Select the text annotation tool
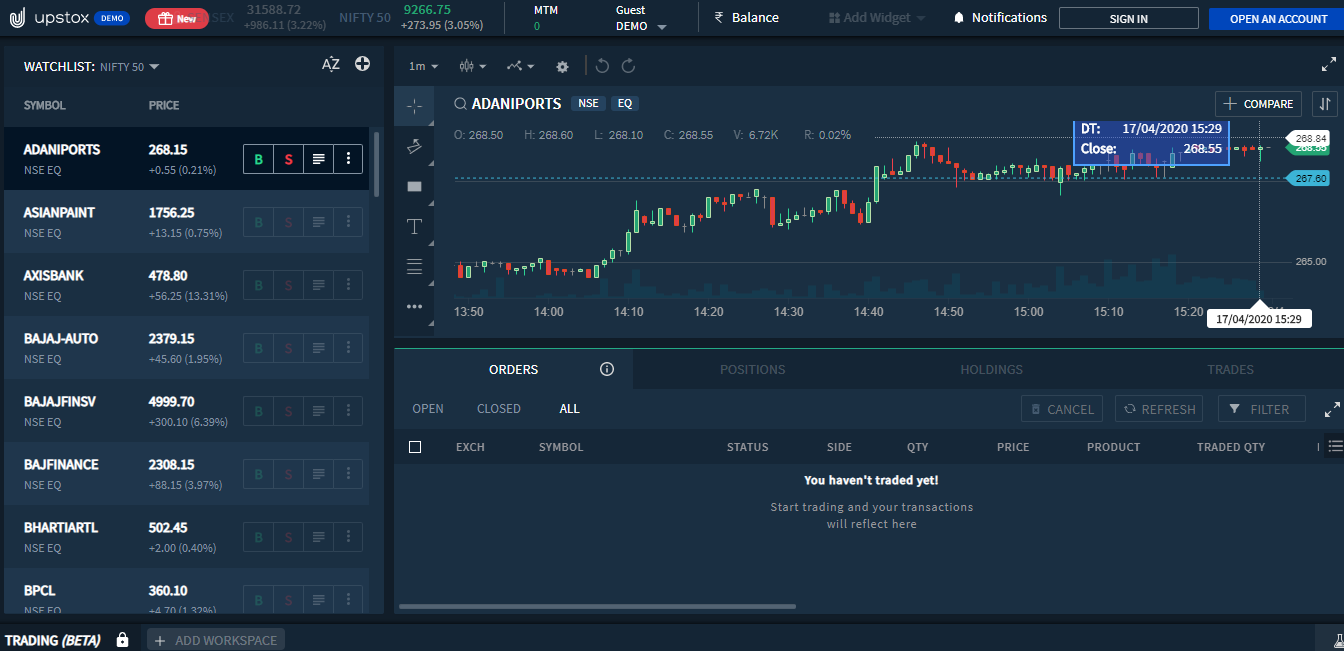This screenshot has width=1344, height=651. (x=415, y=226)
